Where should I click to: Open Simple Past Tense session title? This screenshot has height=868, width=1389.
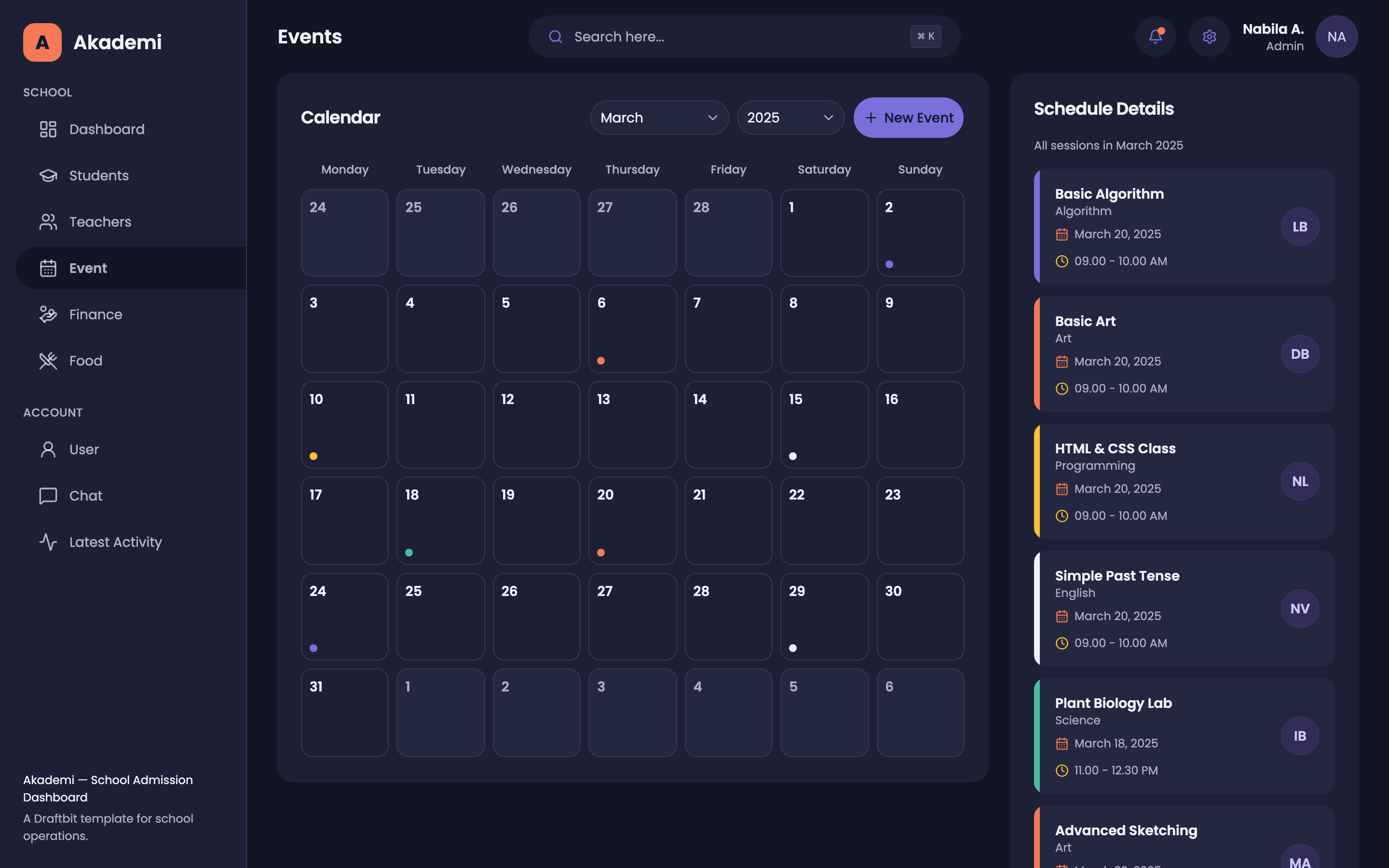(x=1117, y=576)
